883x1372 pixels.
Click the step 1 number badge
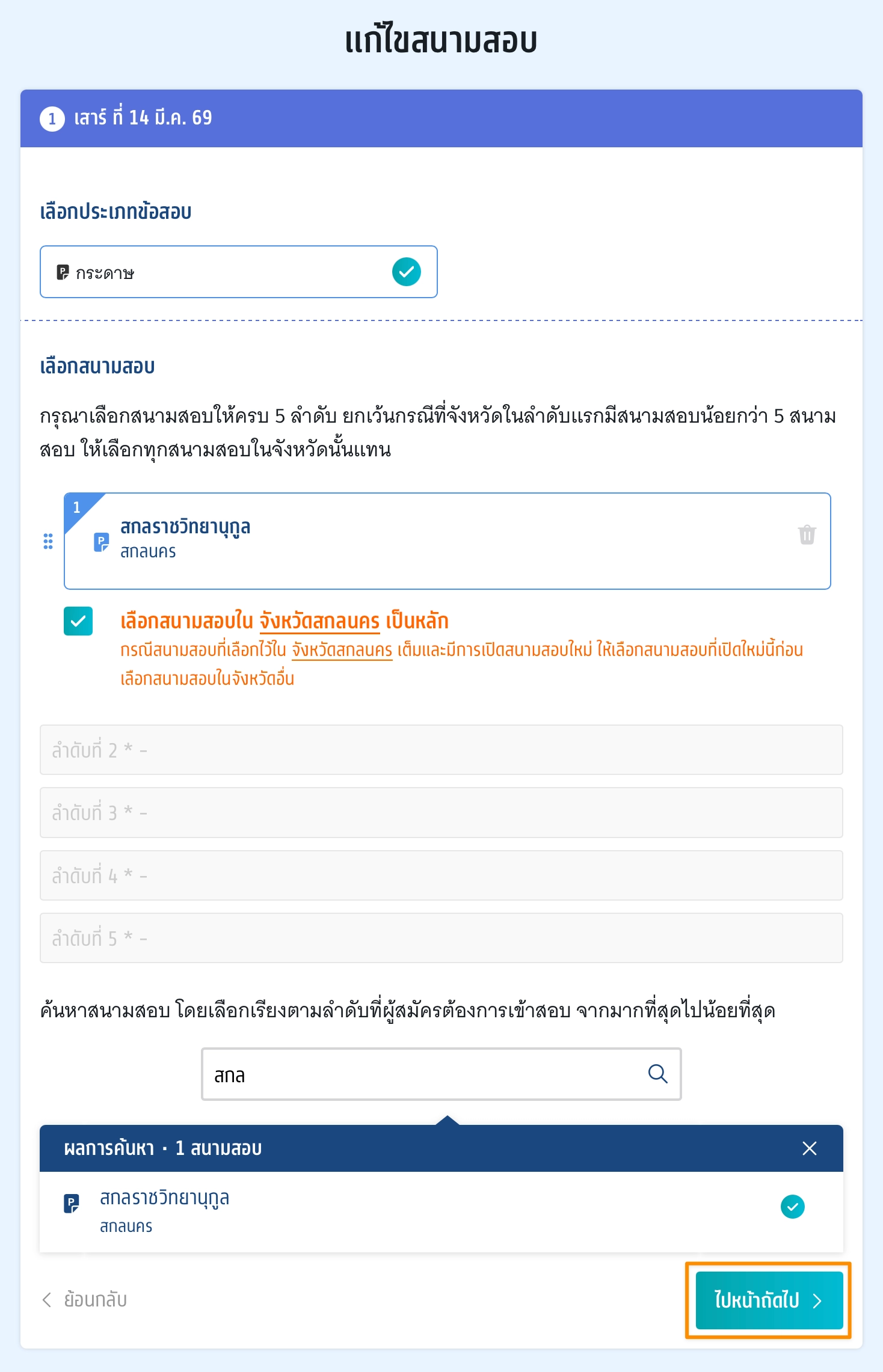coord(52,118)
